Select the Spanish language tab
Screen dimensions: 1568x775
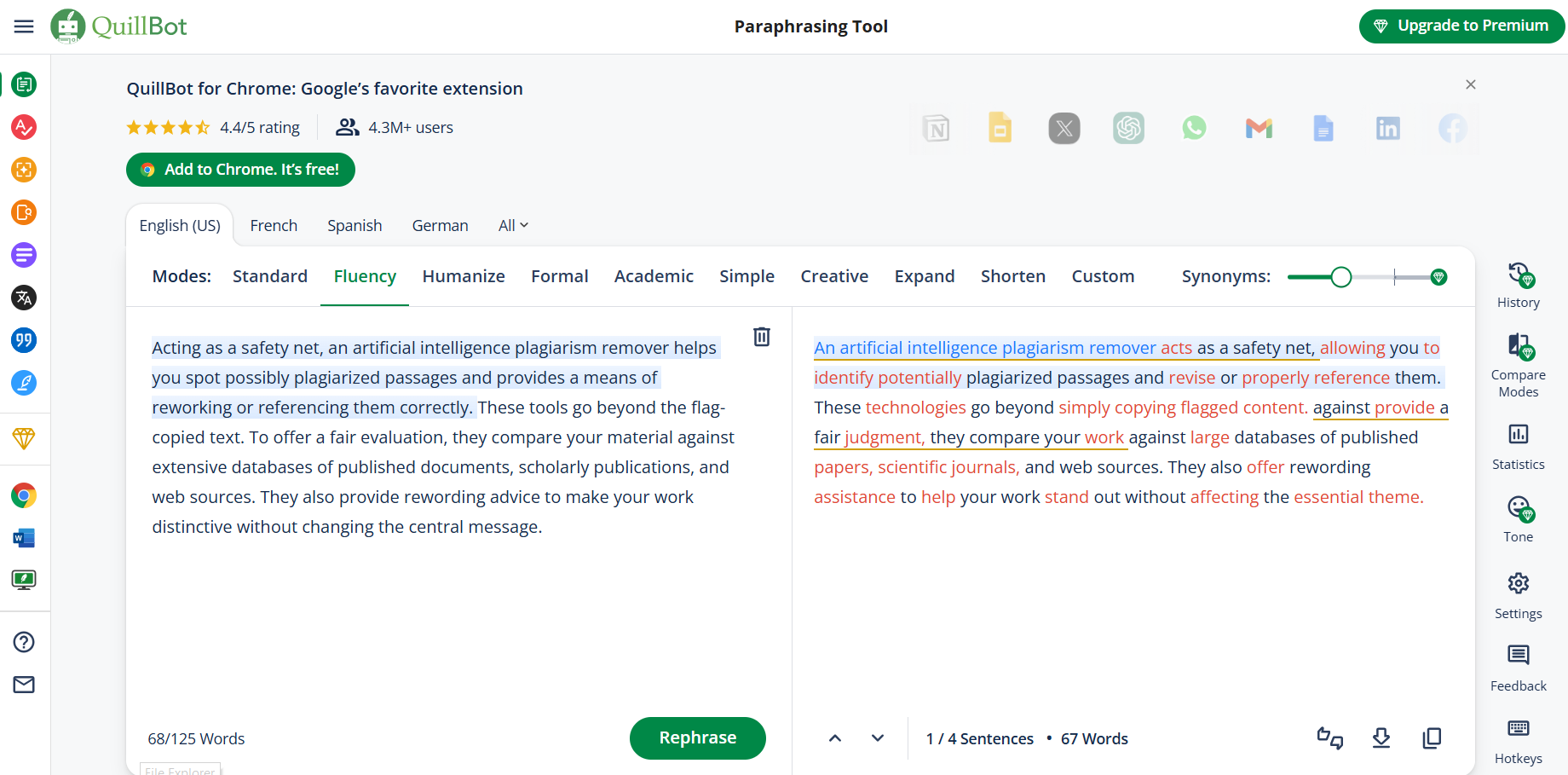(x=355, y=225)
